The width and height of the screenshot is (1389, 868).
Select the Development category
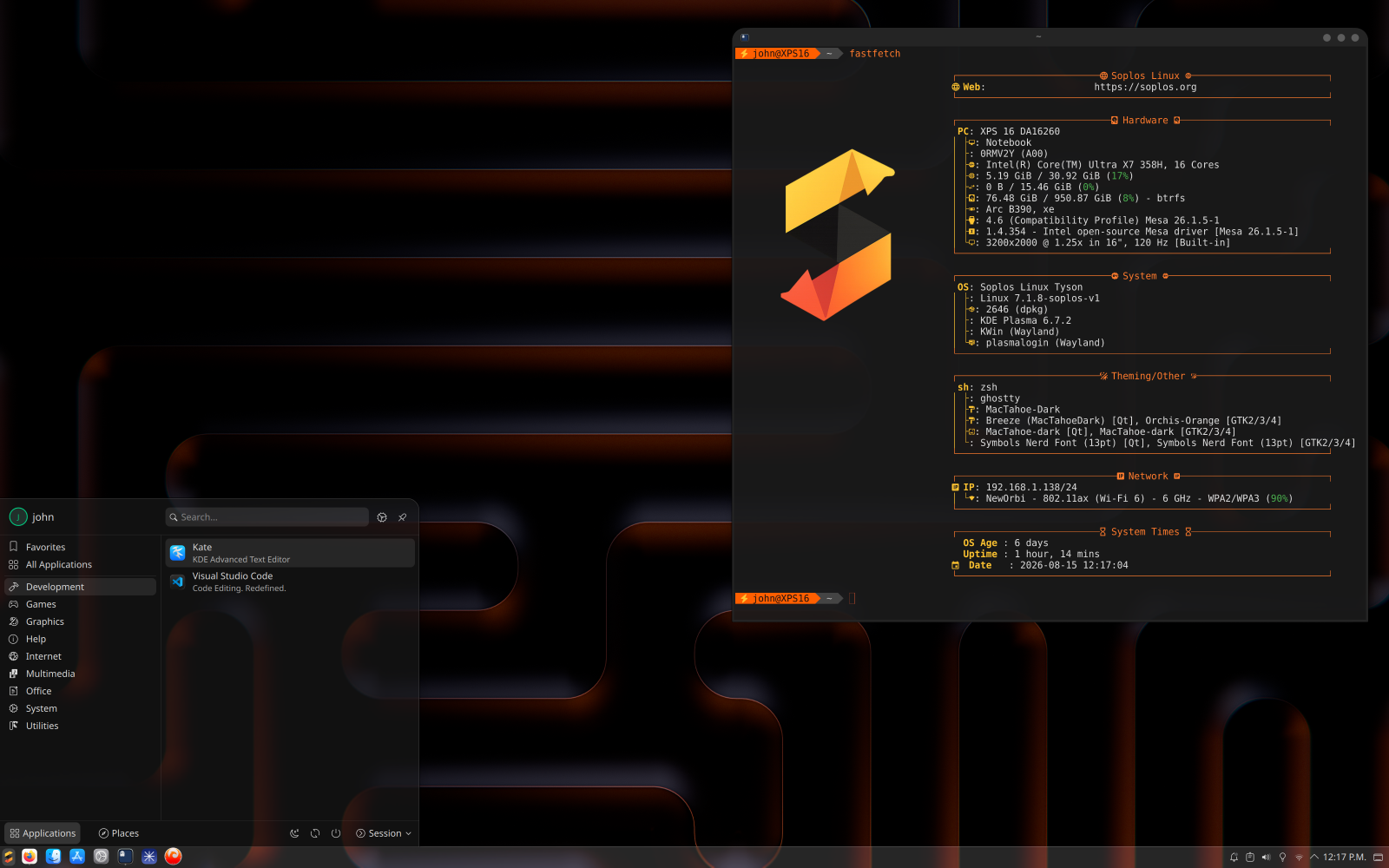point(80,588)
